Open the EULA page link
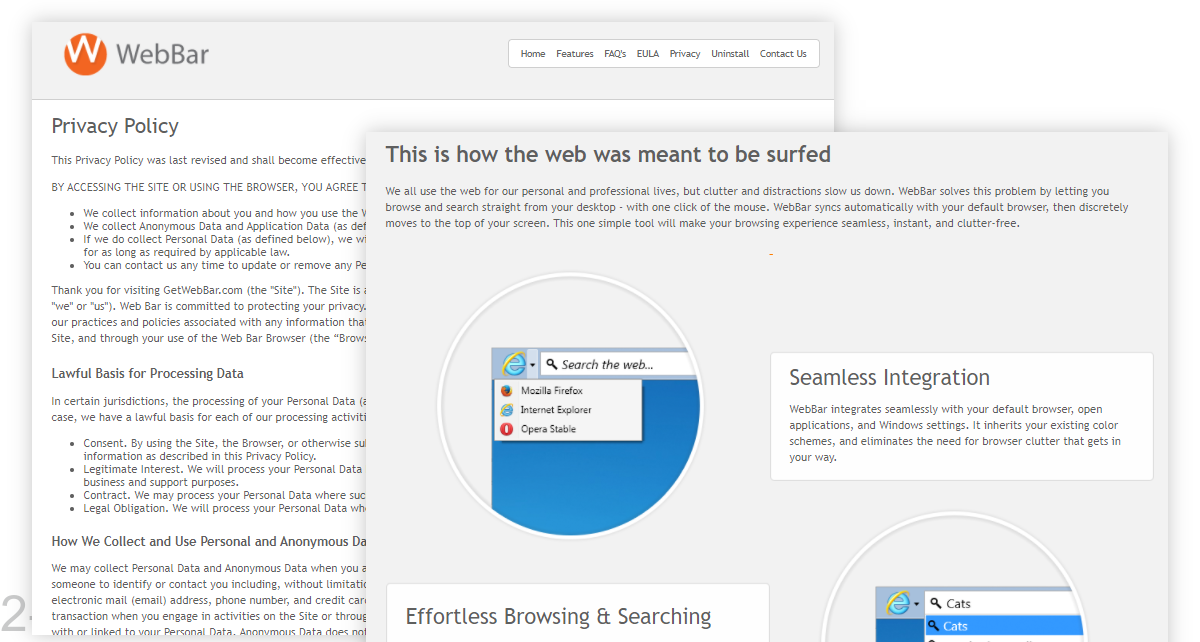 pyautogui.click(x=648, y=53)
